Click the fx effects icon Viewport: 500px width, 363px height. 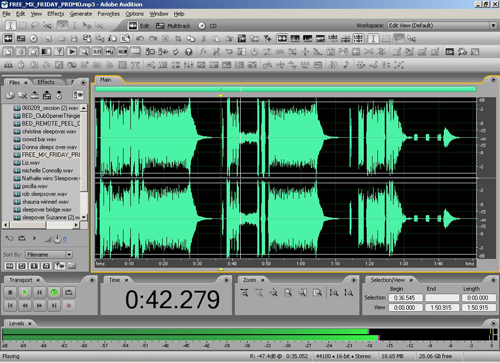coord(203,52)
